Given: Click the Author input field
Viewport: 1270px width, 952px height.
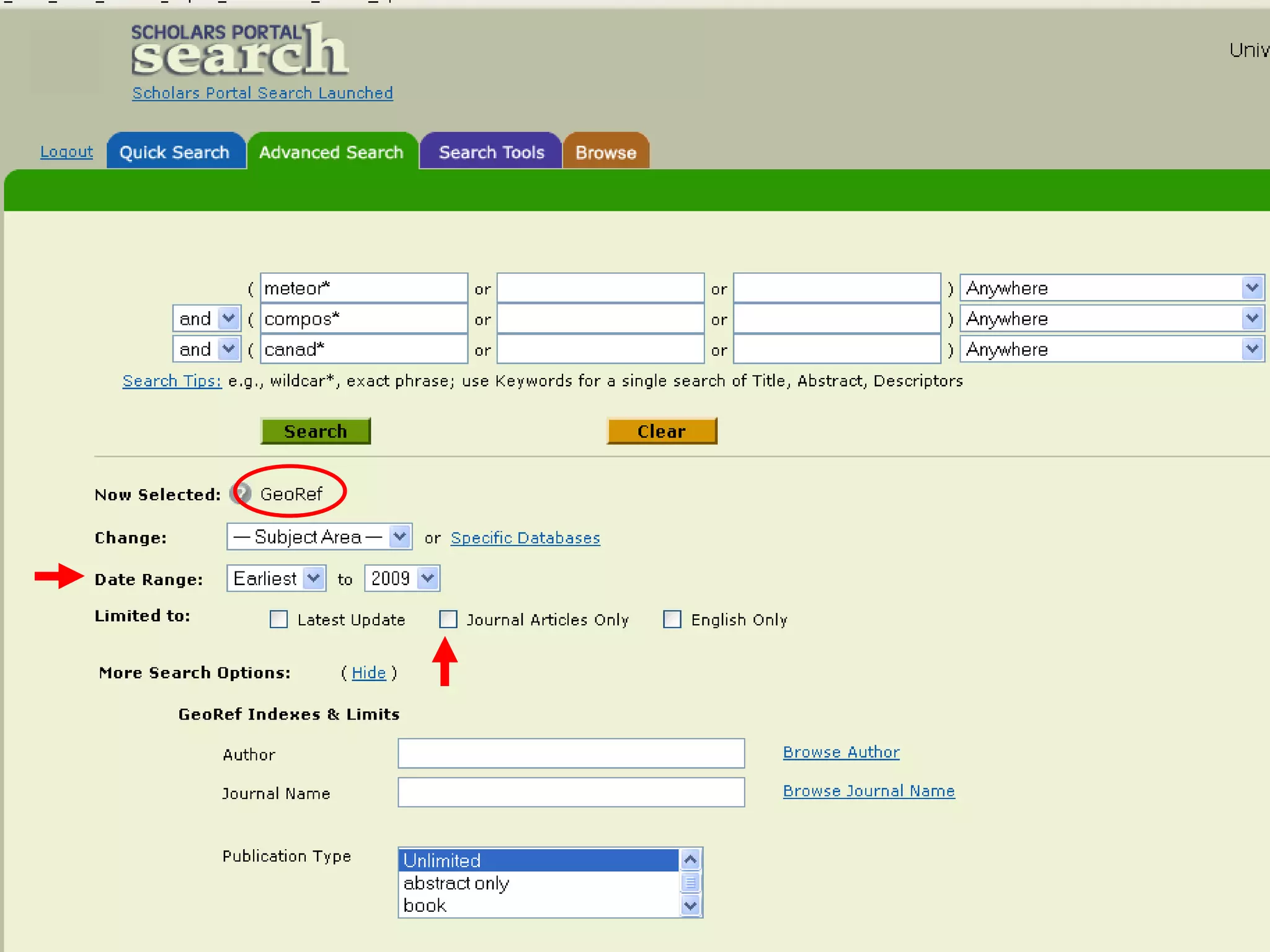Looking at the screenshot, I should point(571,754).
